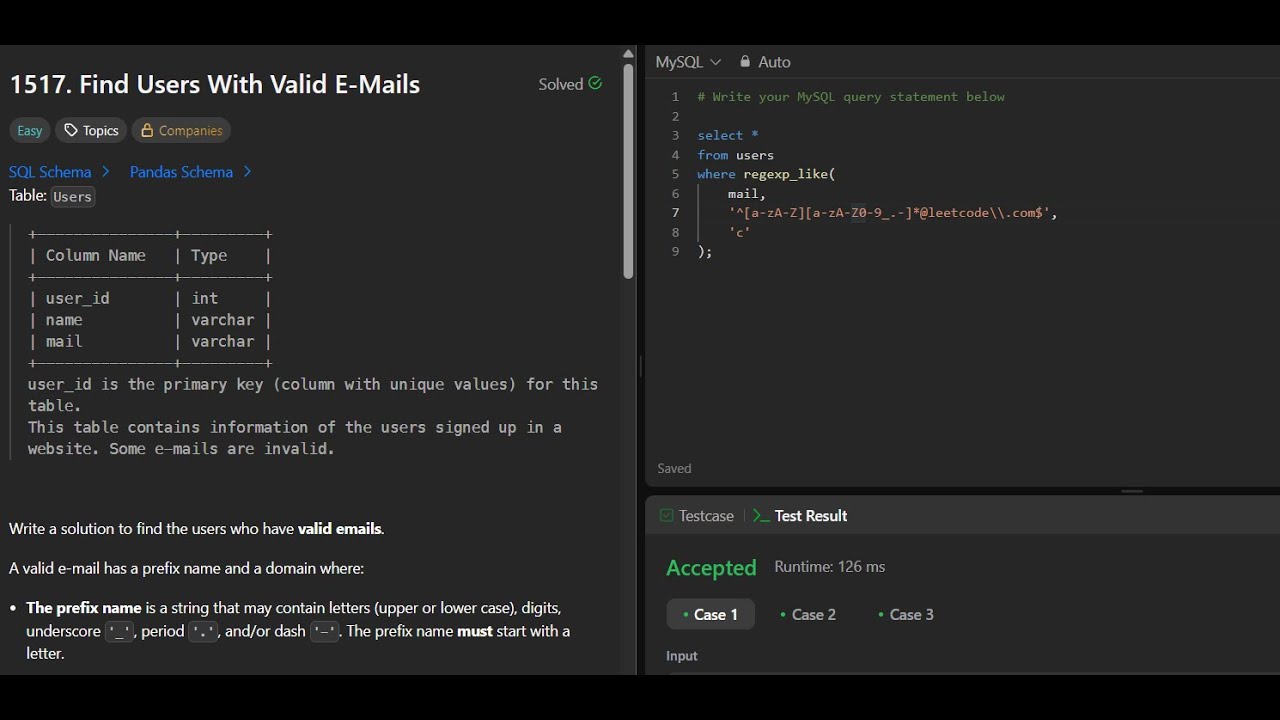Screen dimensions: 1280x720
Task: Click the 'select *' code on line 3
Action: coord(728,135)
